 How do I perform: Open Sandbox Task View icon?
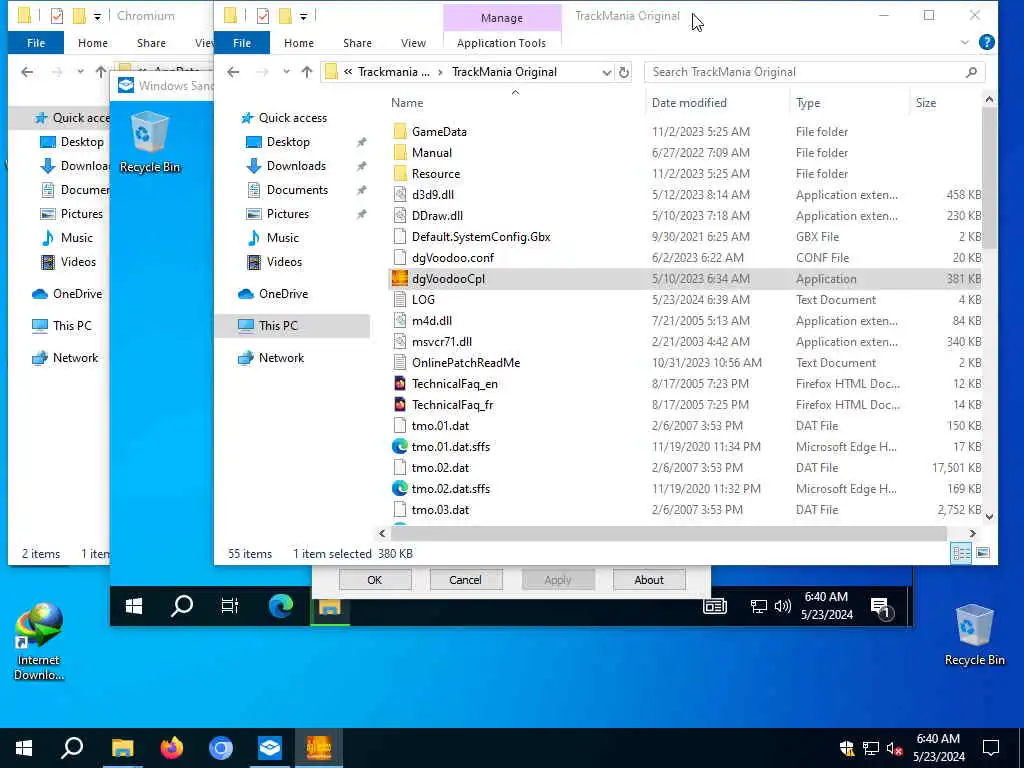pyautogui.click(x=230, y=606)
